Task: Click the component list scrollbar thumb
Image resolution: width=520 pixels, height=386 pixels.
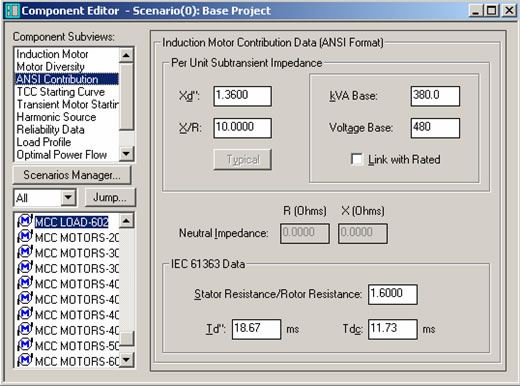Action: click(126, 339)
